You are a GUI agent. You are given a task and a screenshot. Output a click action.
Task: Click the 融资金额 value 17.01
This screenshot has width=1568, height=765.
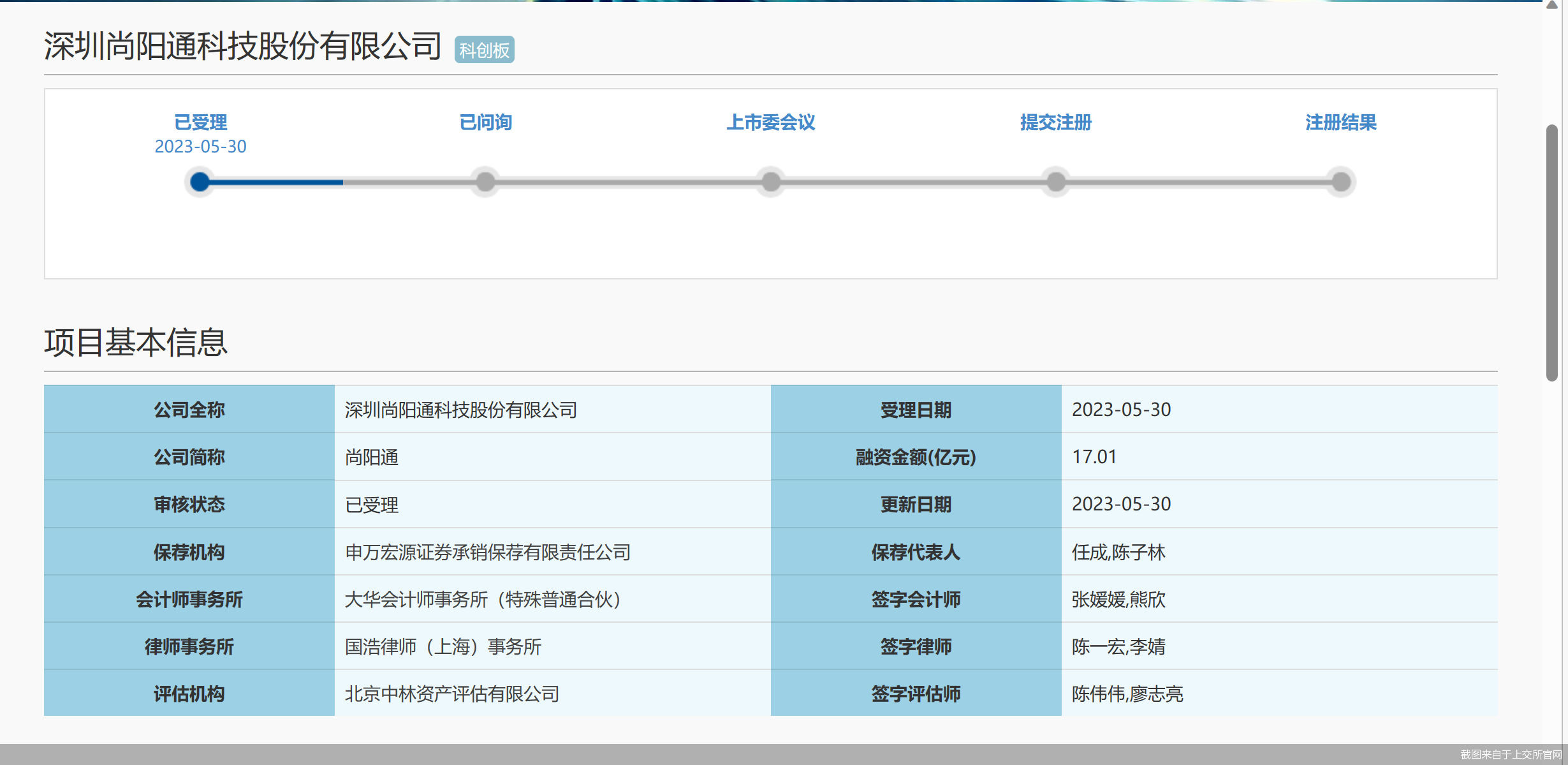pyautogui.click(x=1094, y=457)
